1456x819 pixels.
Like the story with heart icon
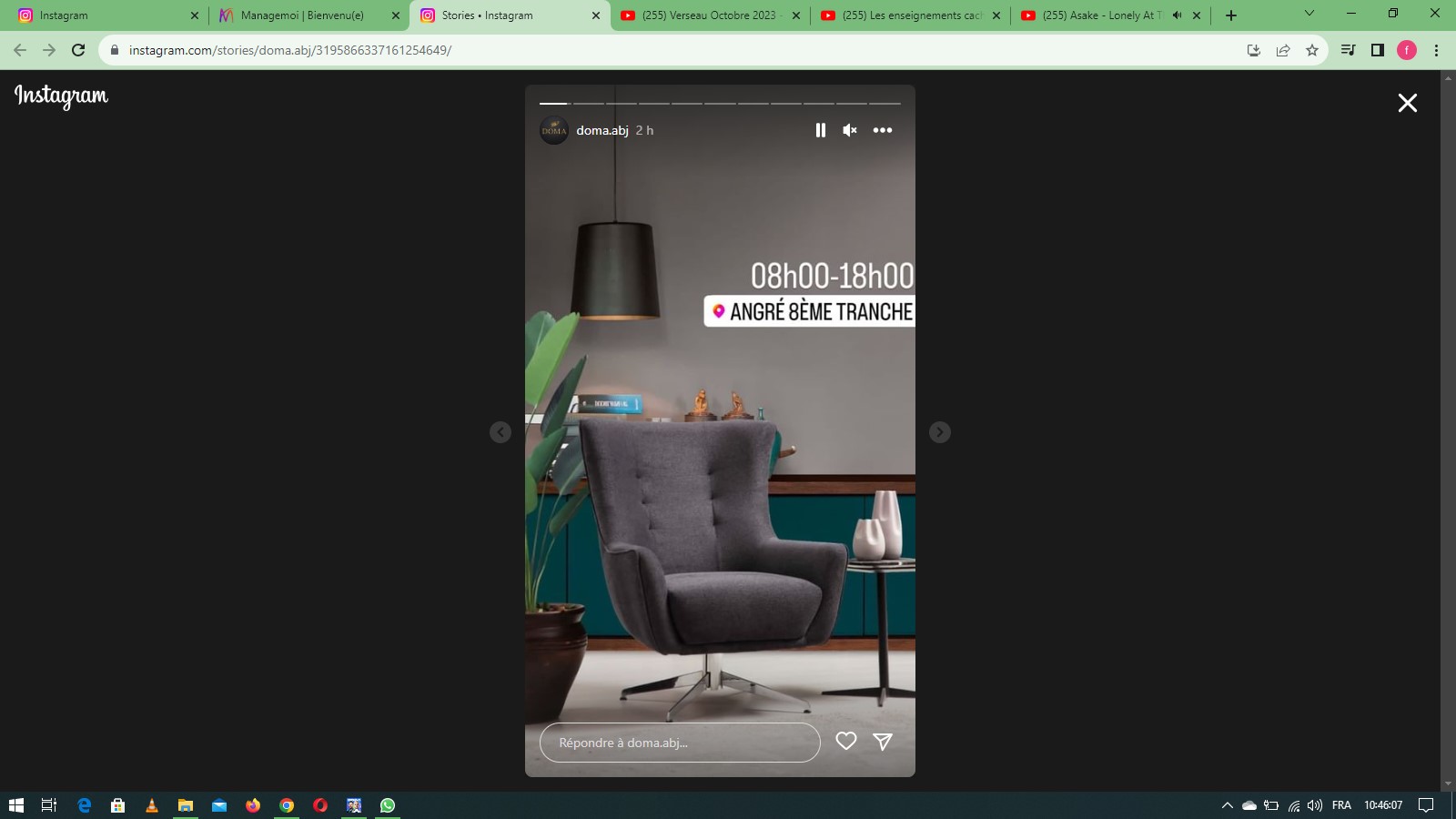[846, 742]
